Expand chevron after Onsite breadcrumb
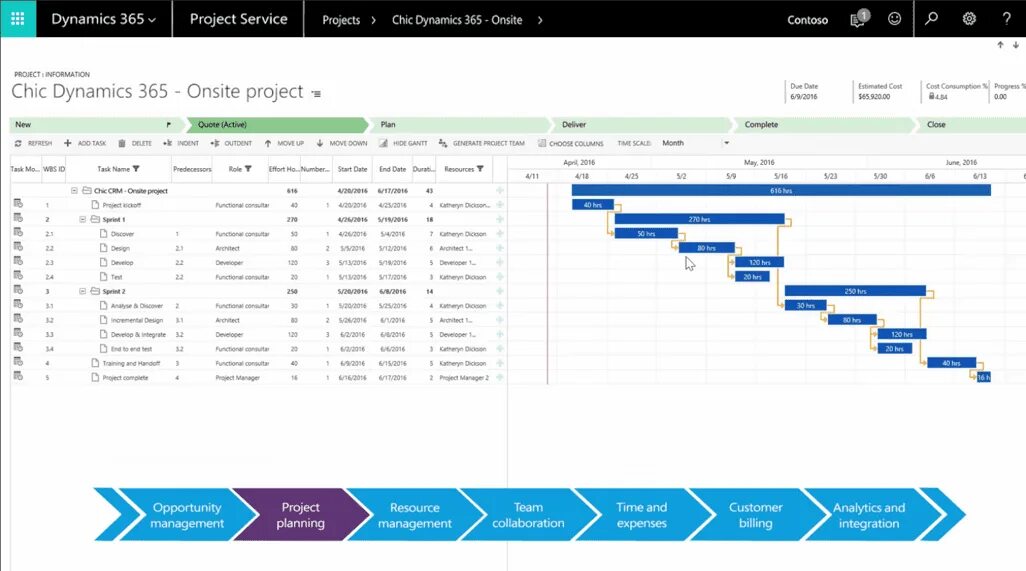 540,20
